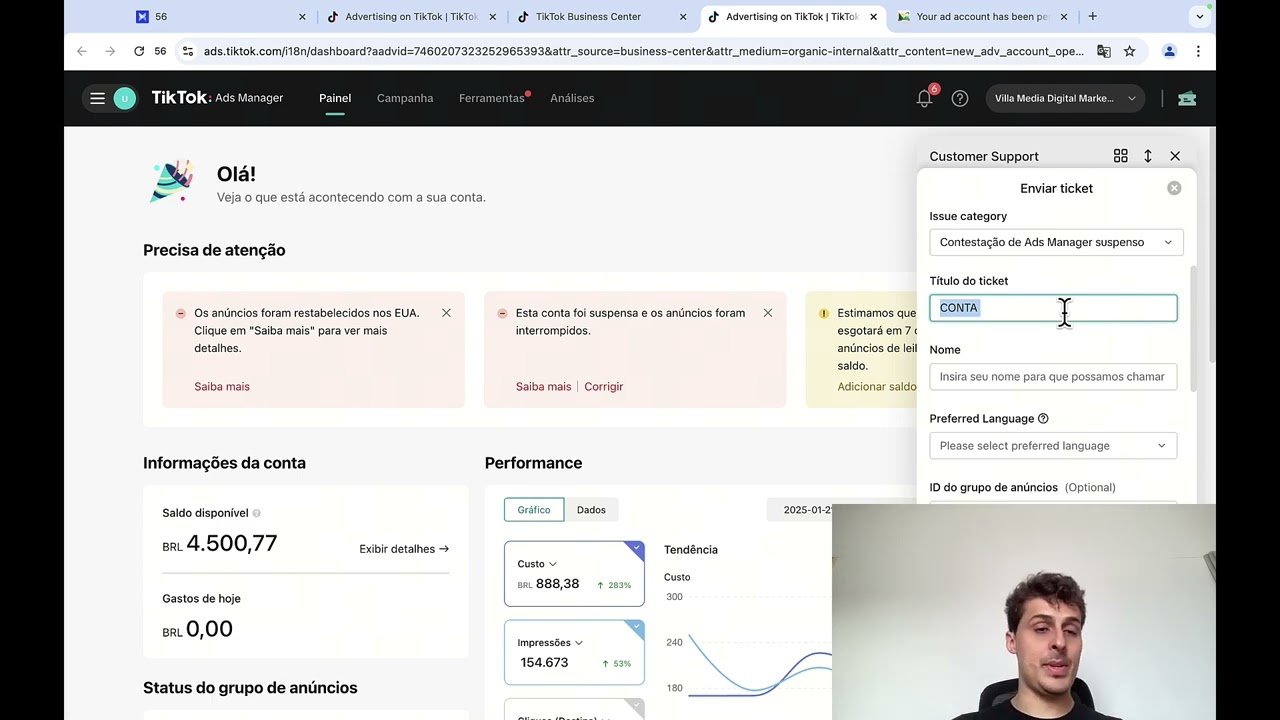Click the help icon beside Preferred Language

[1043, 419]
